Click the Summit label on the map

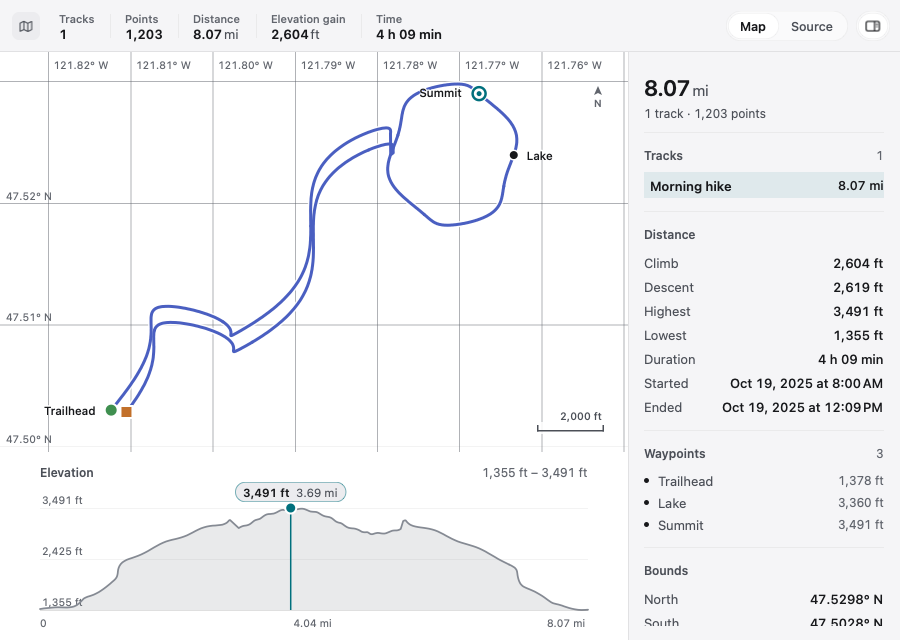click(x=440, y=93)
